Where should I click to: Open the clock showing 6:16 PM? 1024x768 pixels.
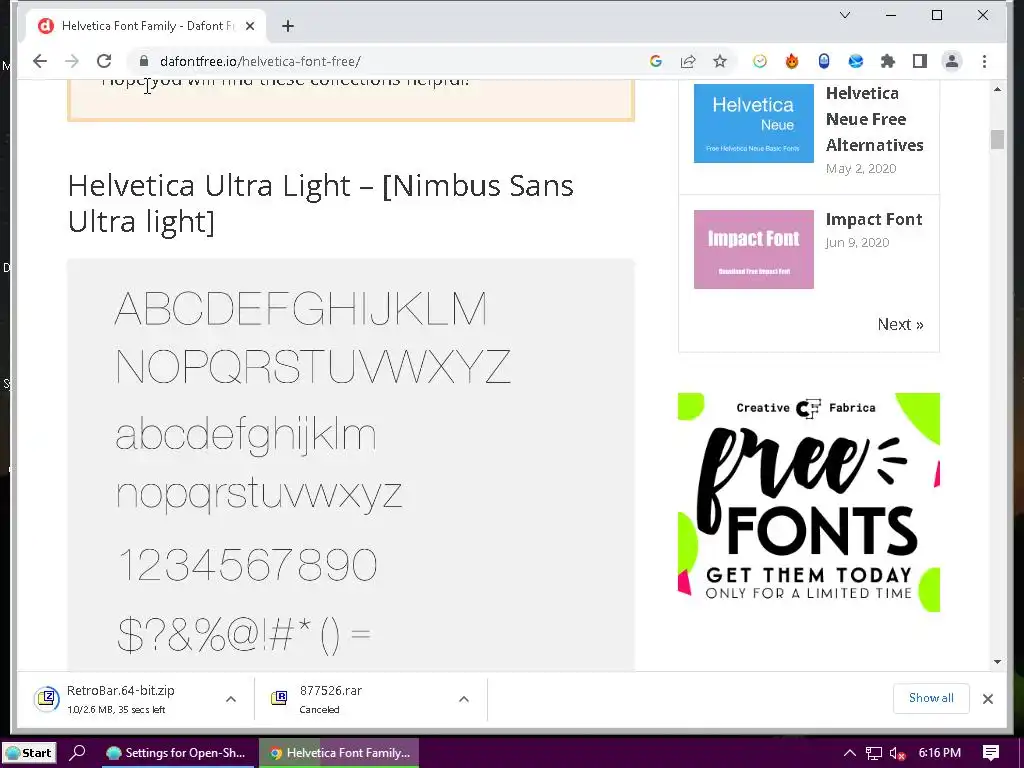pyautogui.click(x=940, y=753)
